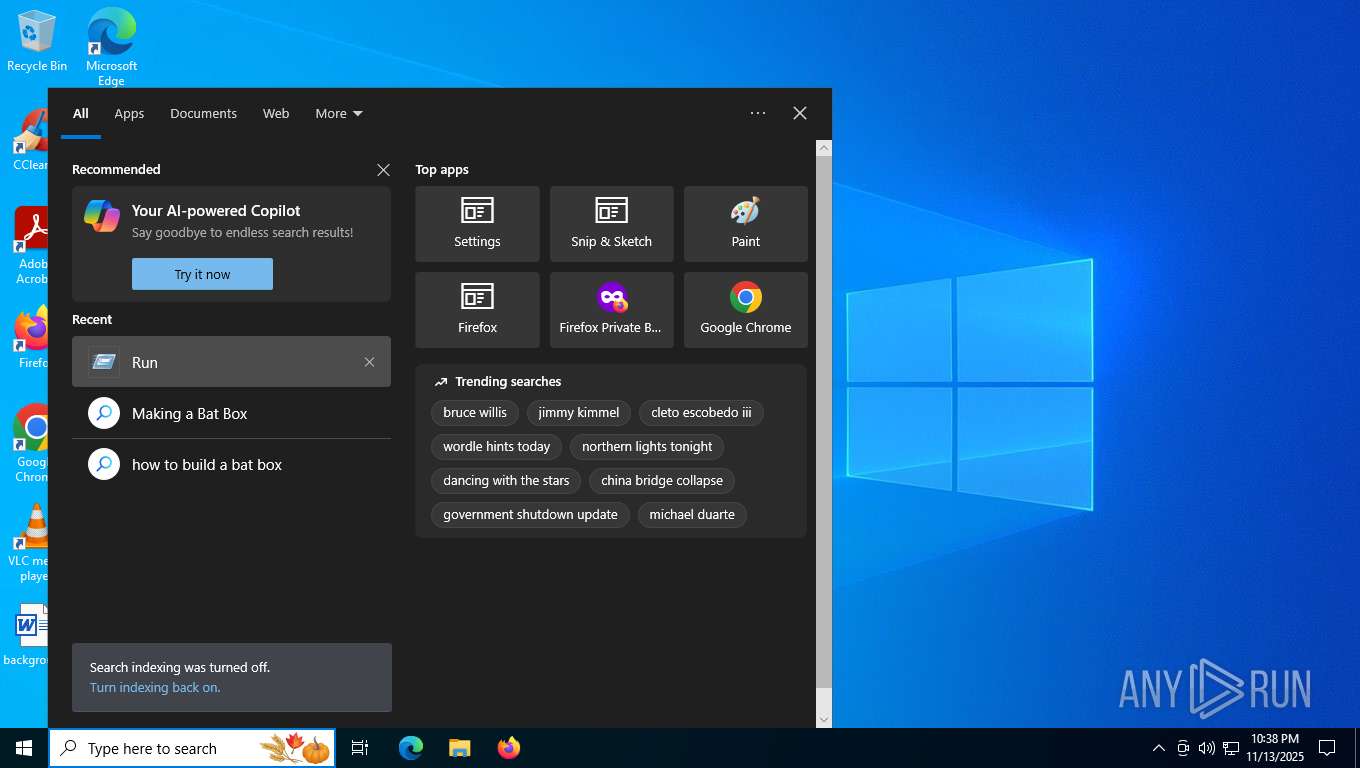Close the search panel

800,113
